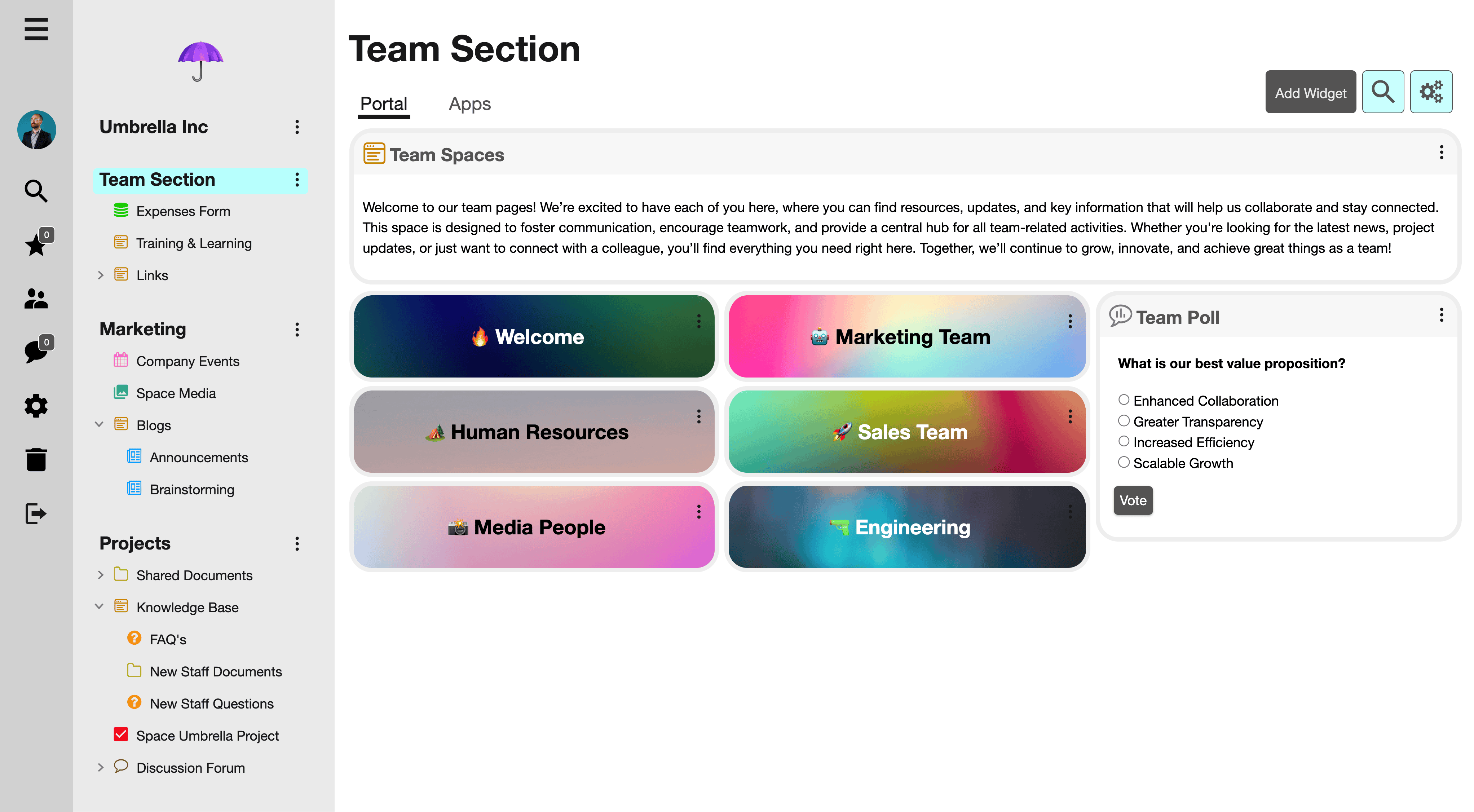Open the people directory icon
Image resolution: width=1474 pixels, height=812 pixels.
[36, 298]
